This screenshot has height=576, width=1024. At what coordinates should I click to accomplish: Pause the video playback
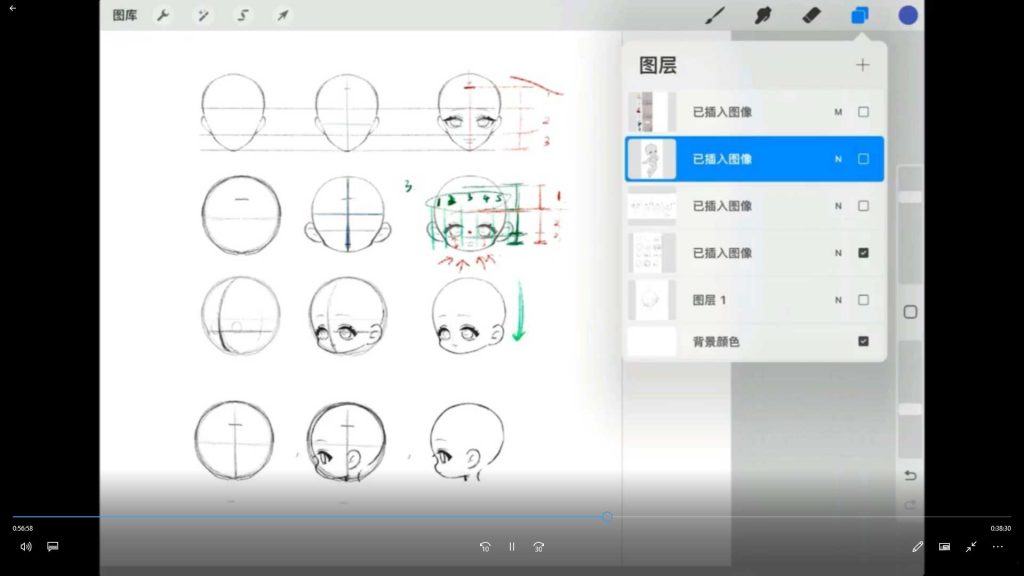[511, 546]
